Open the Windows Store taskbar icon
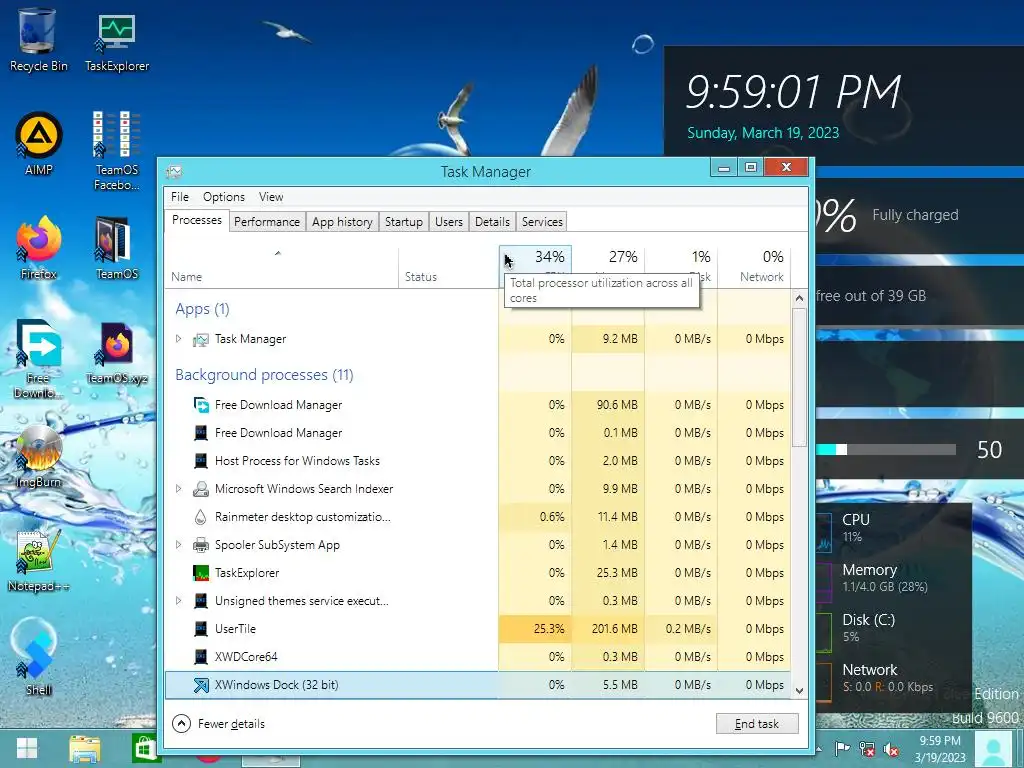 (146, 749)
